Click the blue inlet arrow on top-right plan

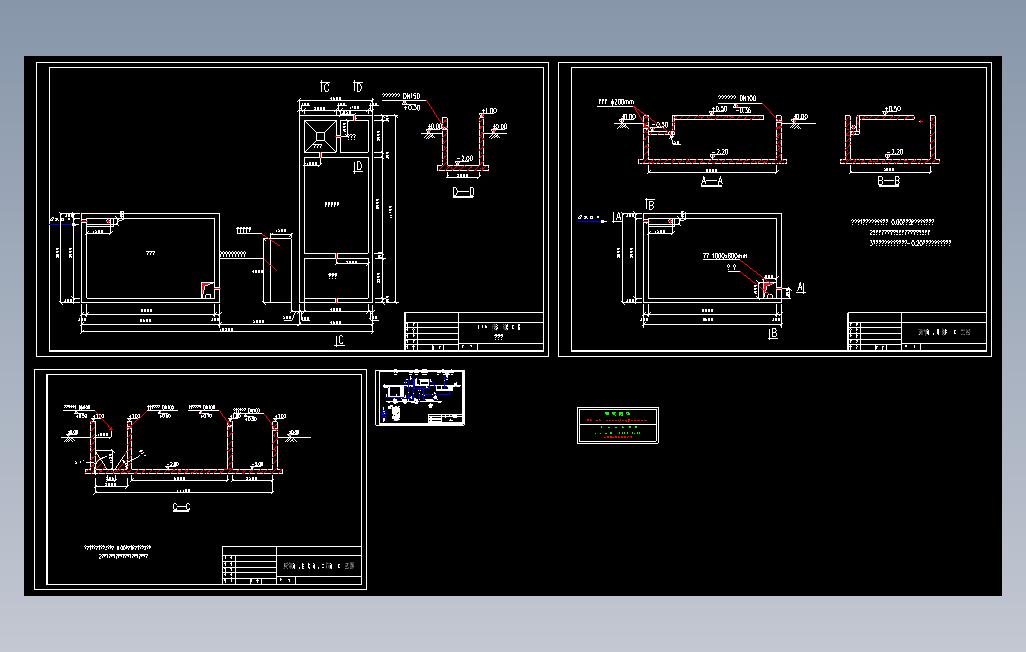[593, 221]
